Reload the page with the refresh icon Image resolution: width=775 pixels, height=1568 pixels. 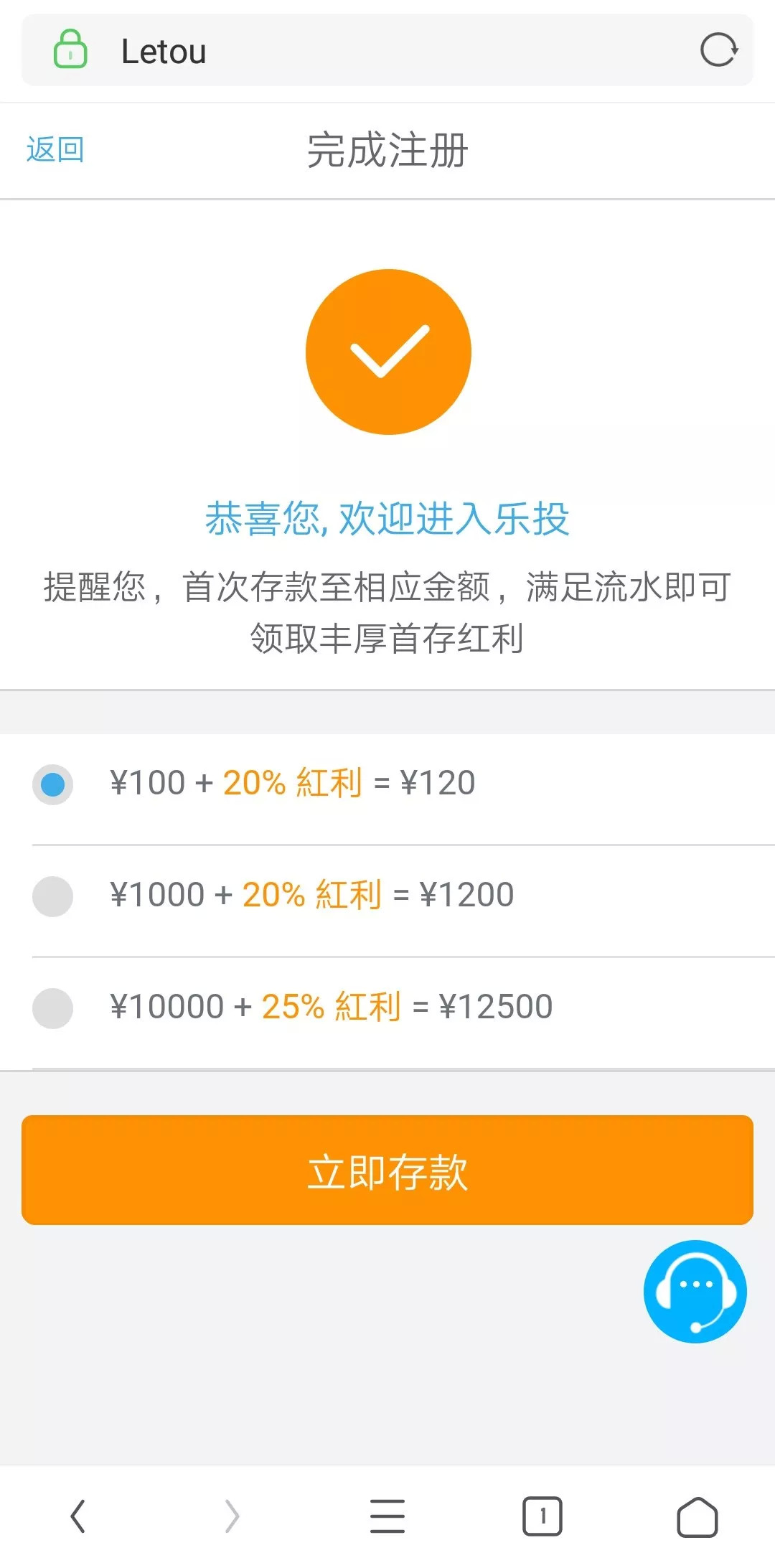718,50
